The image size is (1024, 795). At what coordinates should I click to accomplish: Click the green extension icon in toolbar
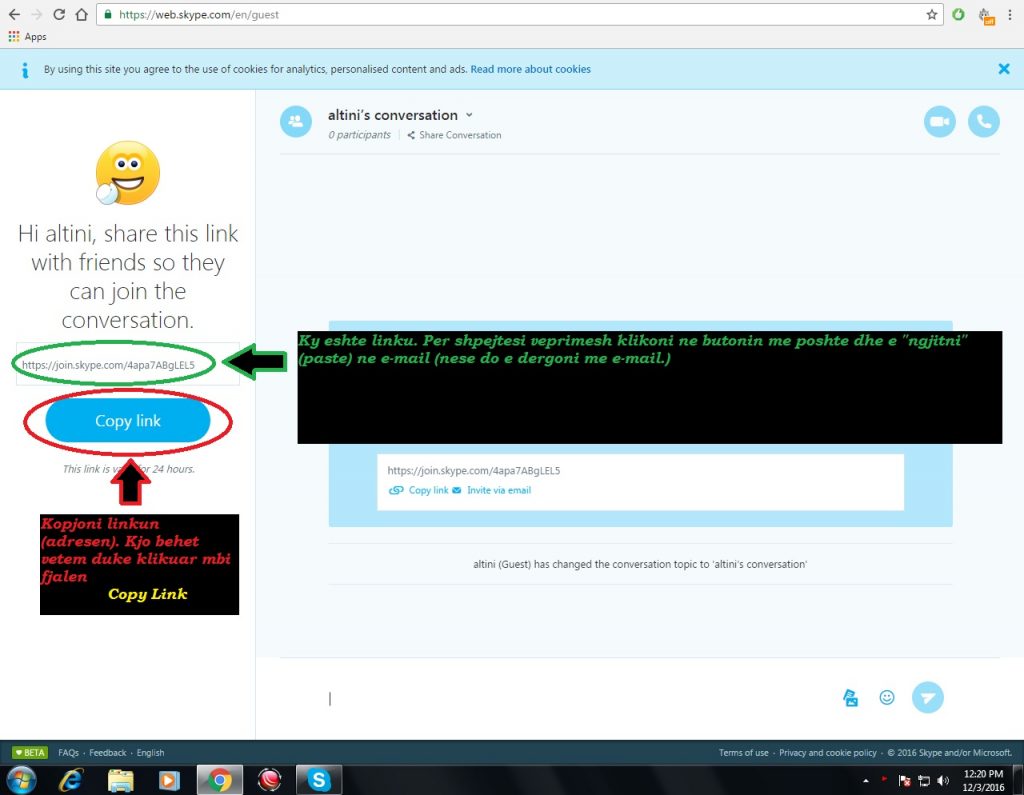pos(959,14)
